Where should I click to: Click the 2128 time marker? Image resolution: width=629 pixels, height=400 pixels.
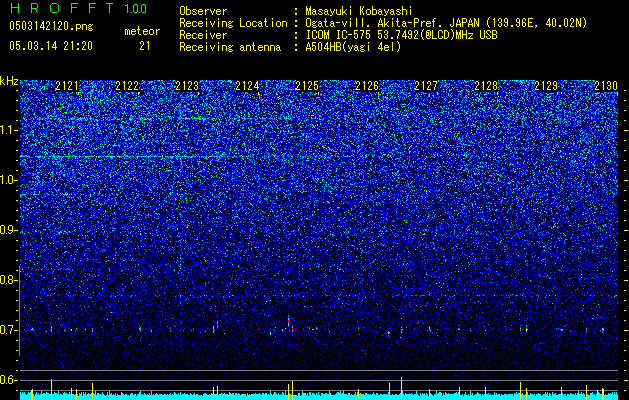486,86
